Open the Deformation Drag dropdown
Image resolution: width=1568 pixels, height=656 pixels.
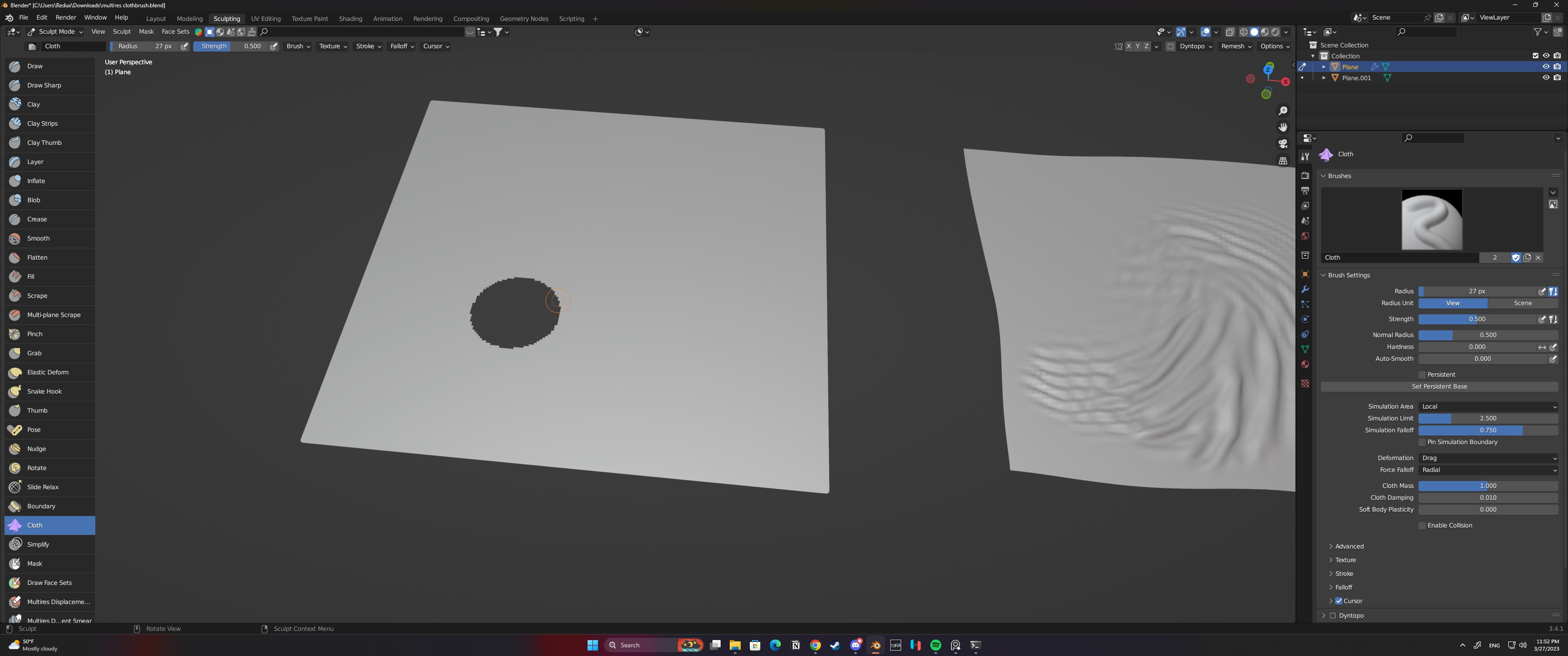click(x=1488, y=458)
